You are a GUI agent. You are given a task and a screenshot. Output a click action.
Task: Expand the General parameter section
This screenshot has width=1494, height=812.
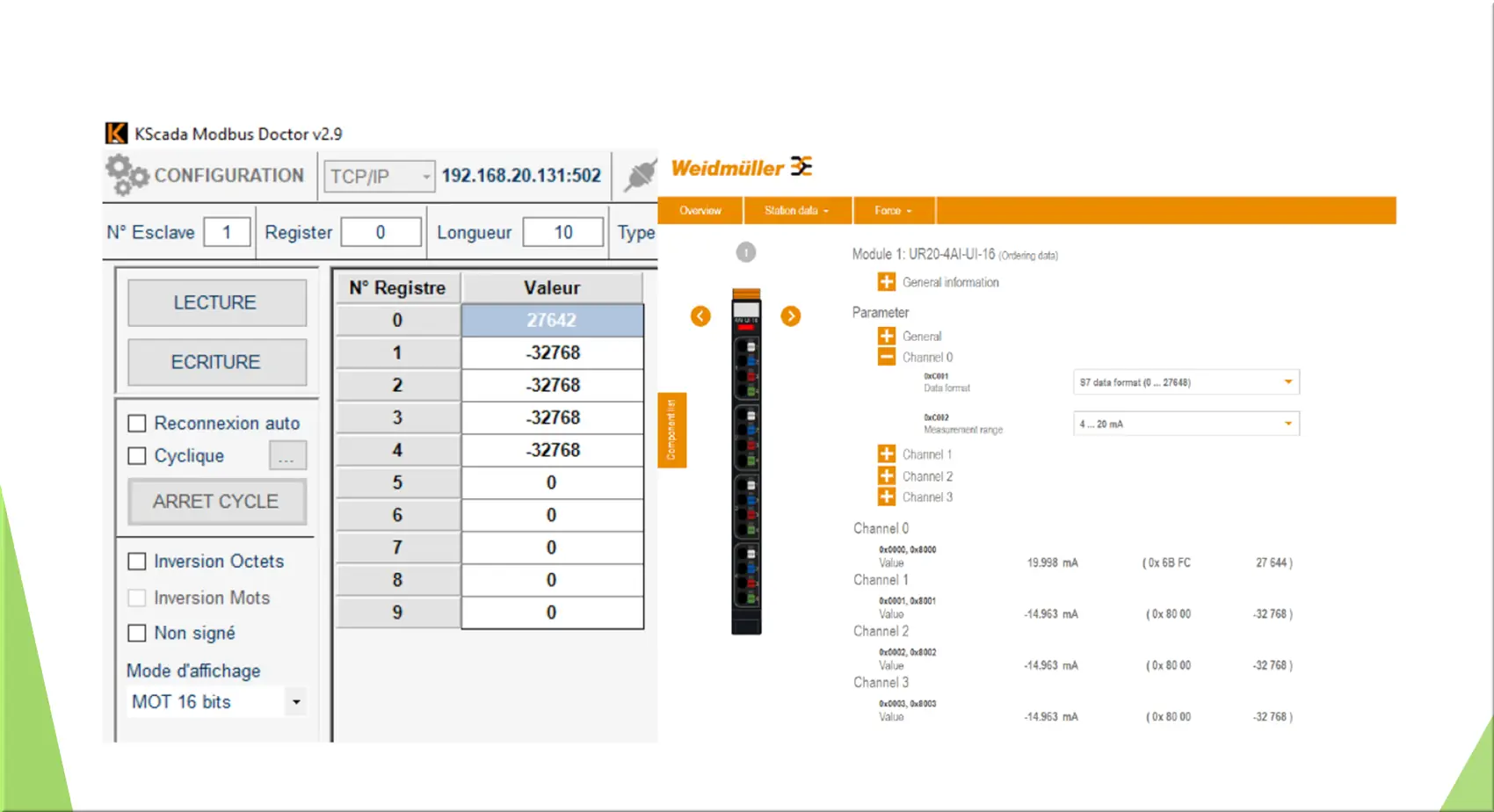pos(887,336)
